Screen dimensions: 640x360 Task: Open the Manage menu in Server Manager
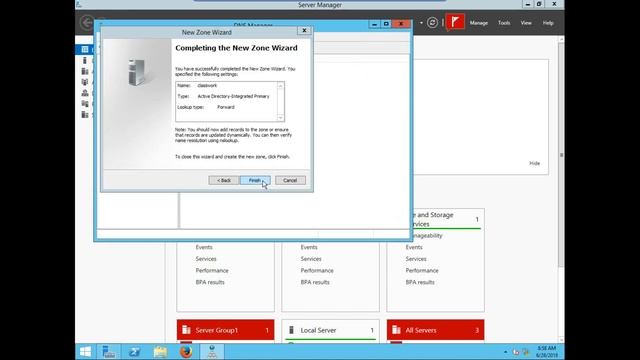(479, 23)
